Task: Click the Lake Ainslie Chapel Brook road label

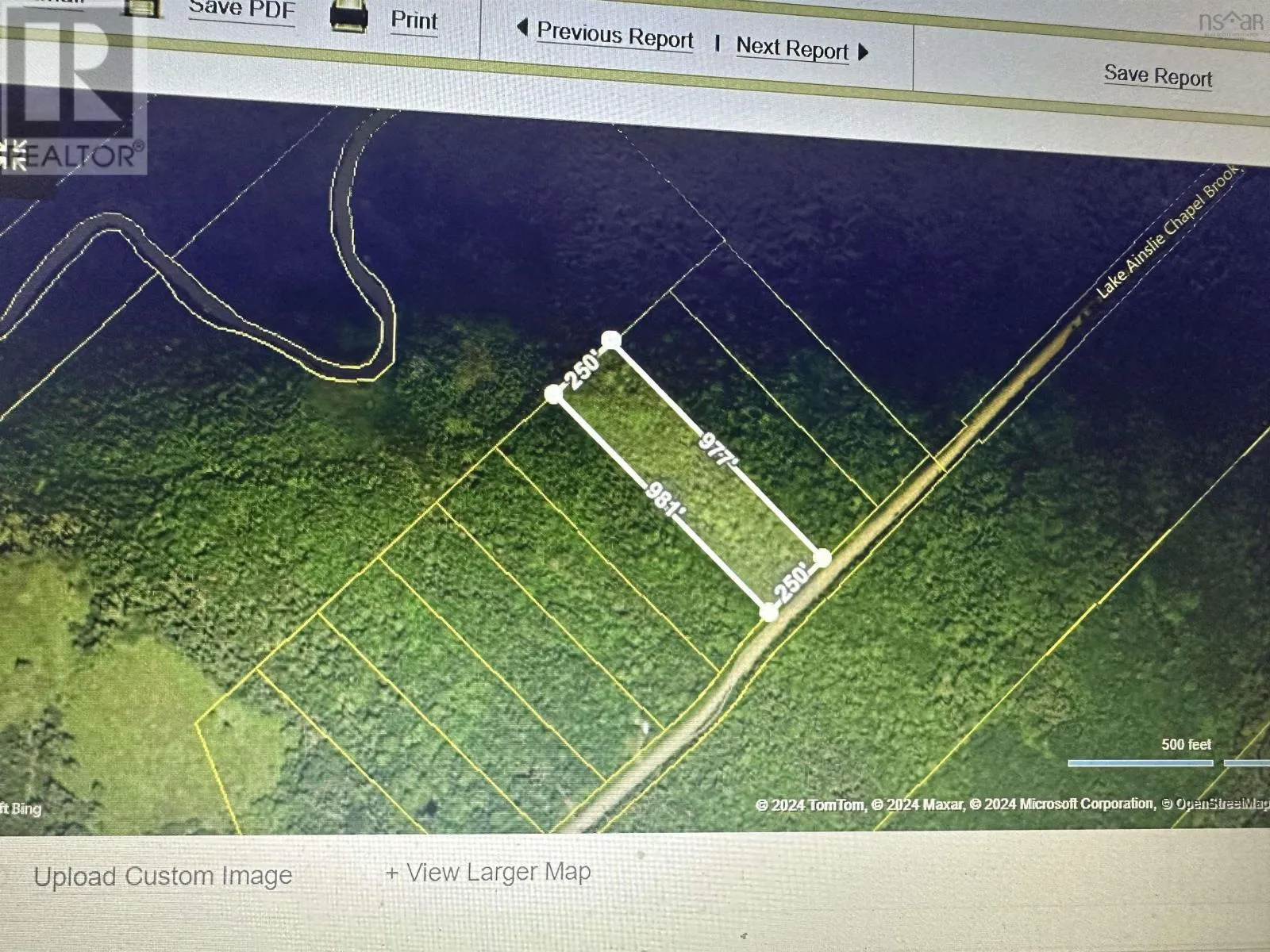Action: click(1165, 232)
